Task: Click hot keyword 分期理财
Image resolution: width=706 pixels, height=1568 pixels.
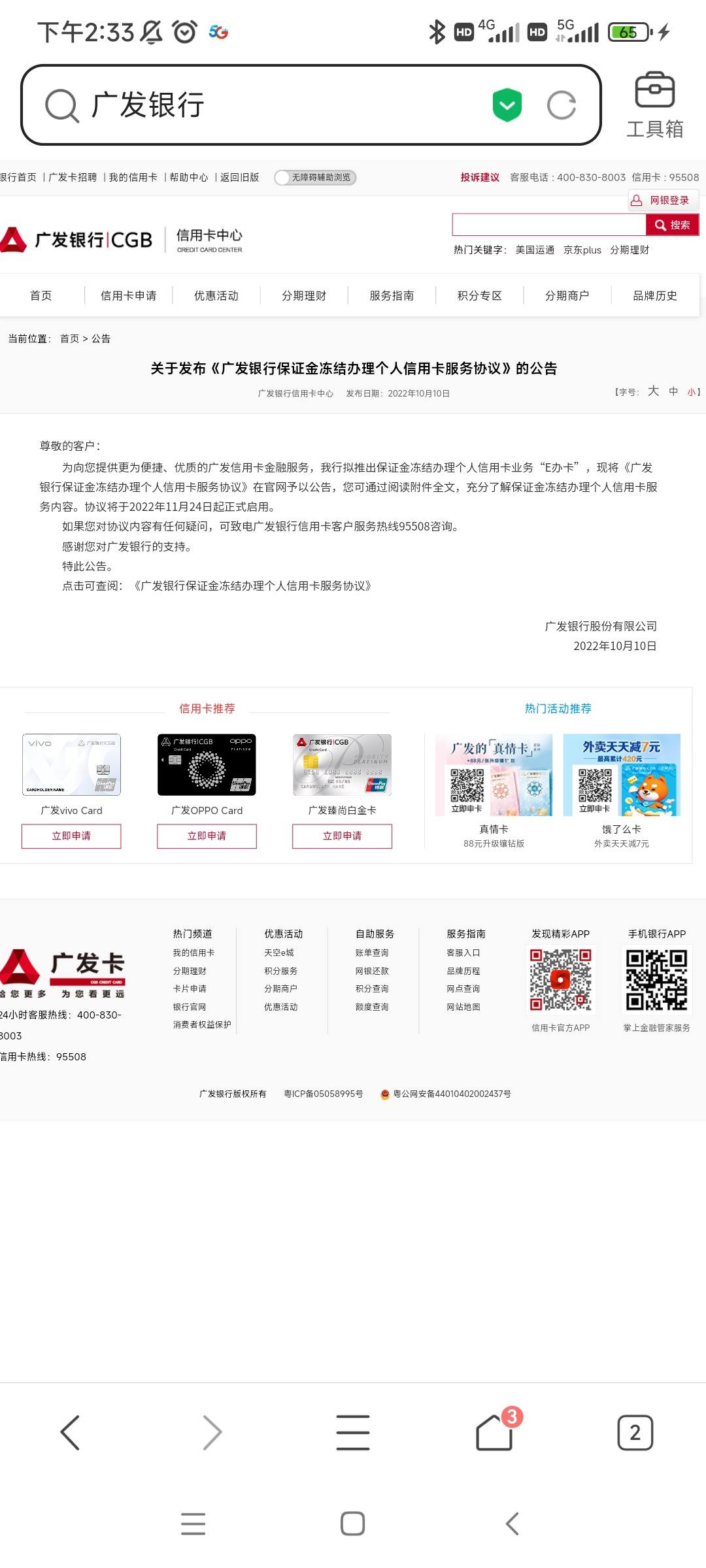Action: point(630,250)
